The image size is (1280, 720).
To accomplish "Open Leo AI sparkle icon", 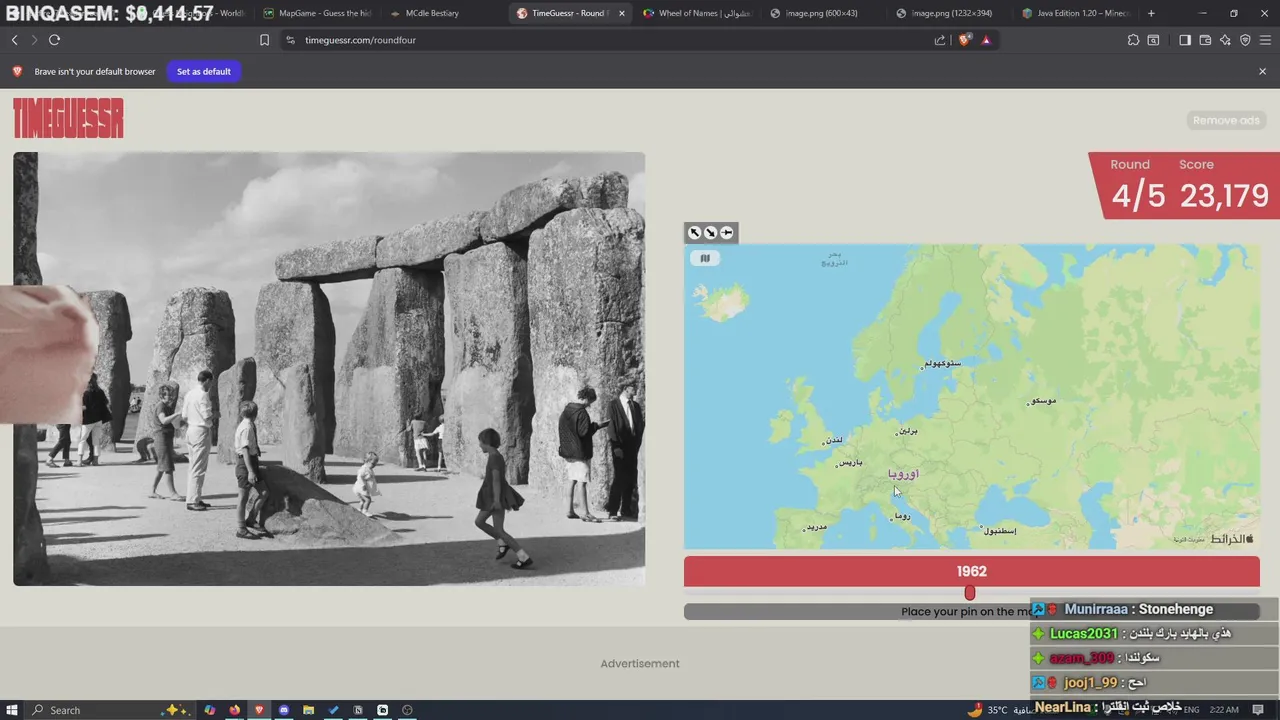I will (1225, 40).
